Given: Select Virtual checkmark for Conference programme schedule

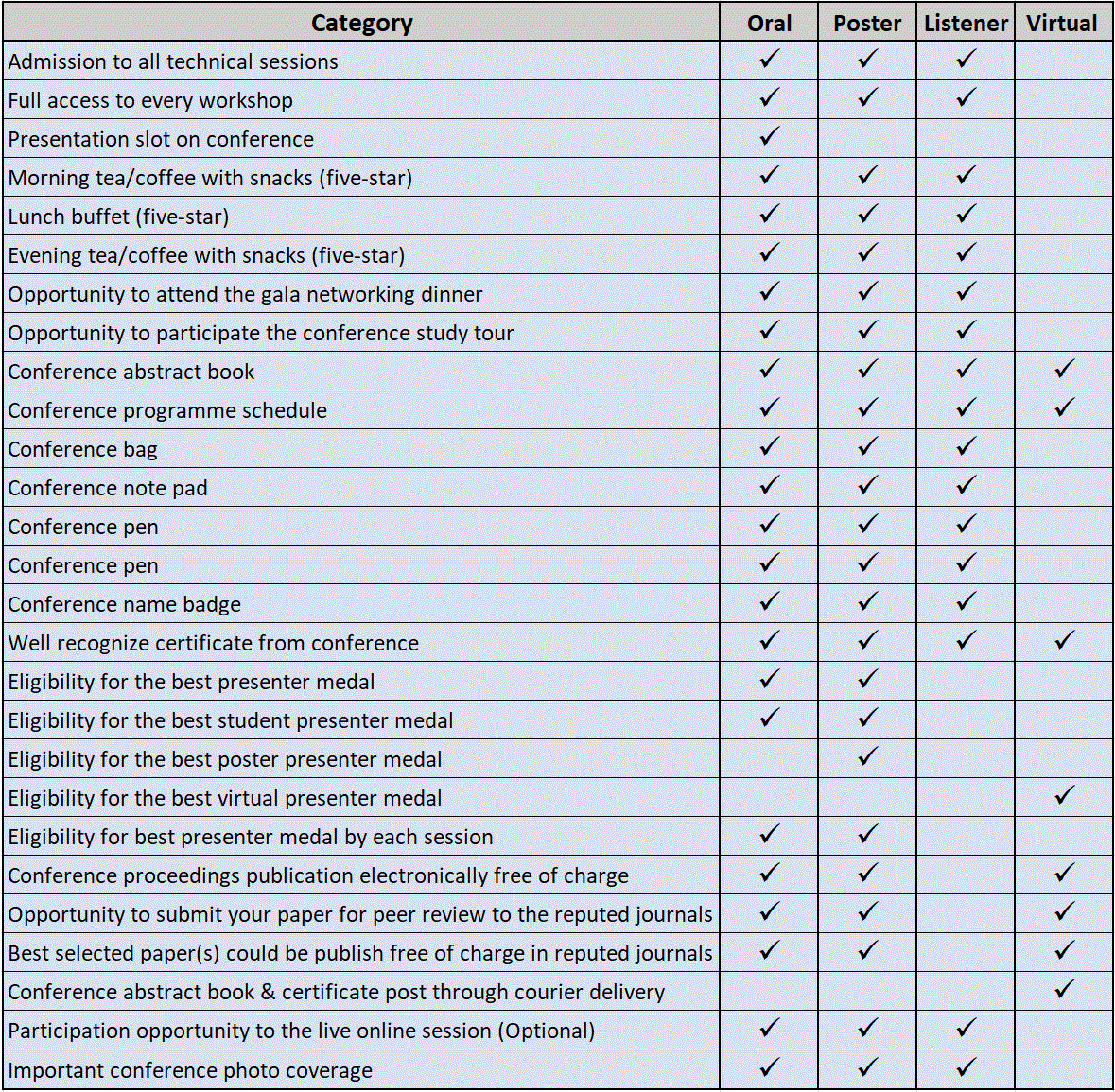Looking at the screenshot, I should 1064,407.
